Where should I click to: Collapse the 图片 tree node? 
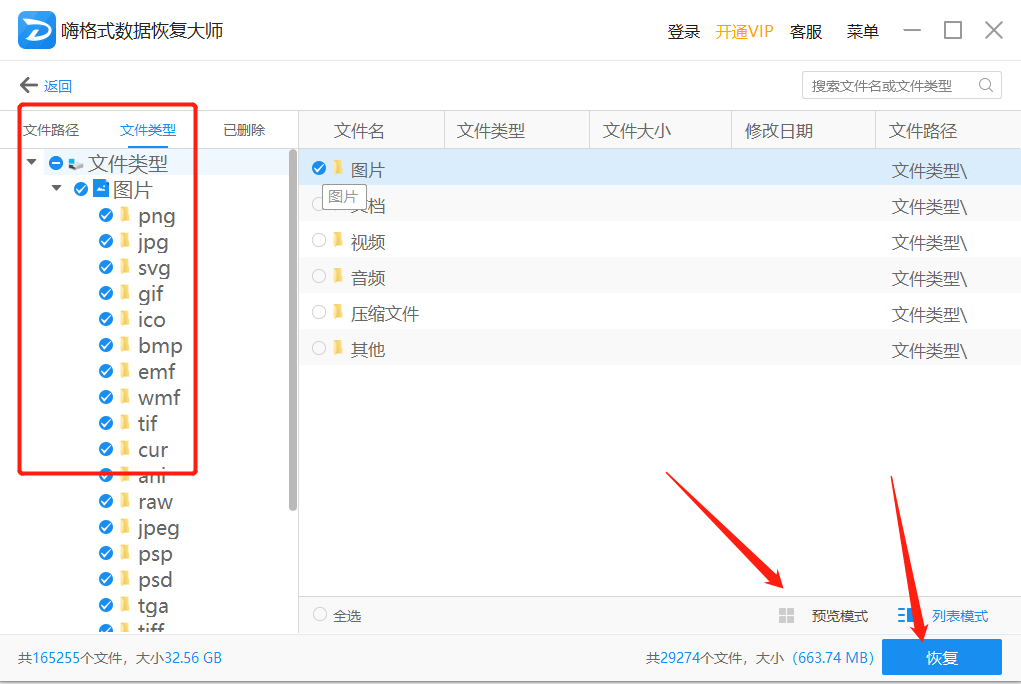(57, 188)
